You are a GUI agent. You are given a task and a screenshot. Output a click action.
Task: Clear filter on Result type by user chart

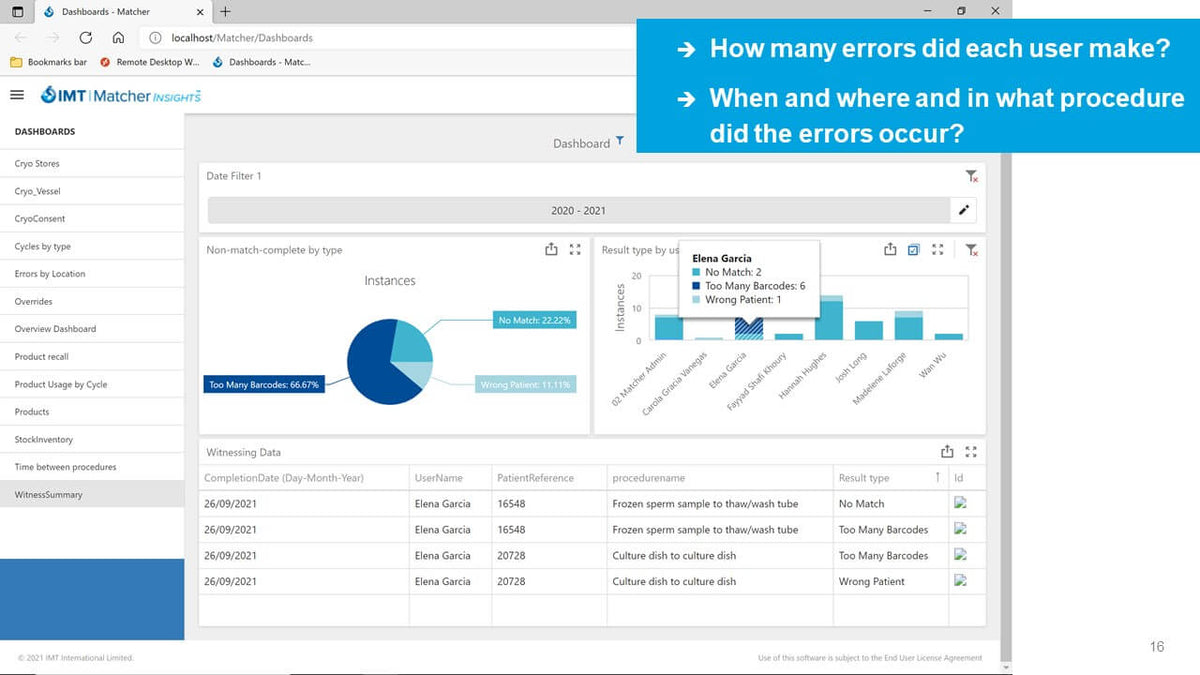tap(971, 250)
